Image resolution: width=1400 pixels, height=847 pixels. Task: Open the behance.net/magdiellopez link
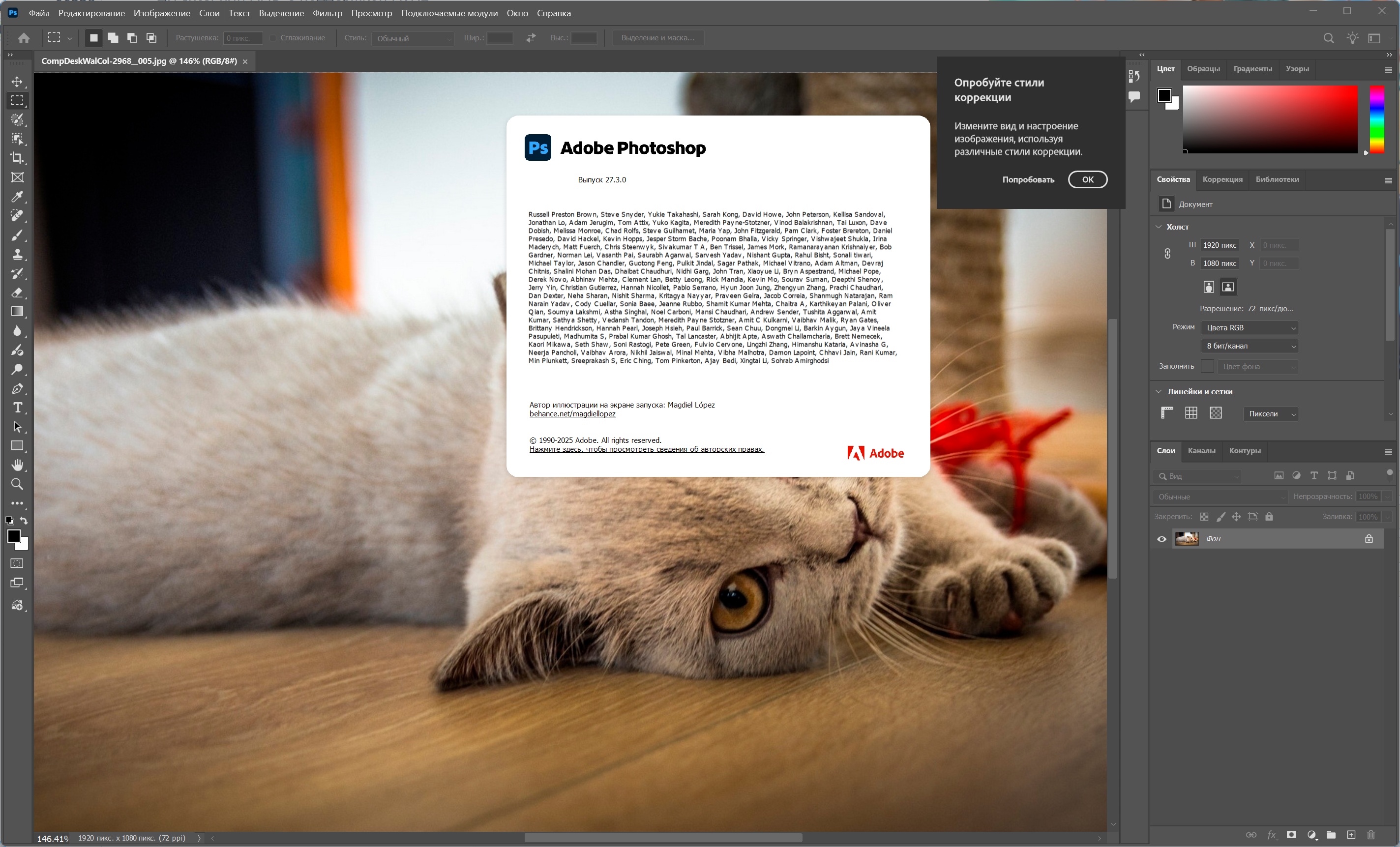[572, 414]
